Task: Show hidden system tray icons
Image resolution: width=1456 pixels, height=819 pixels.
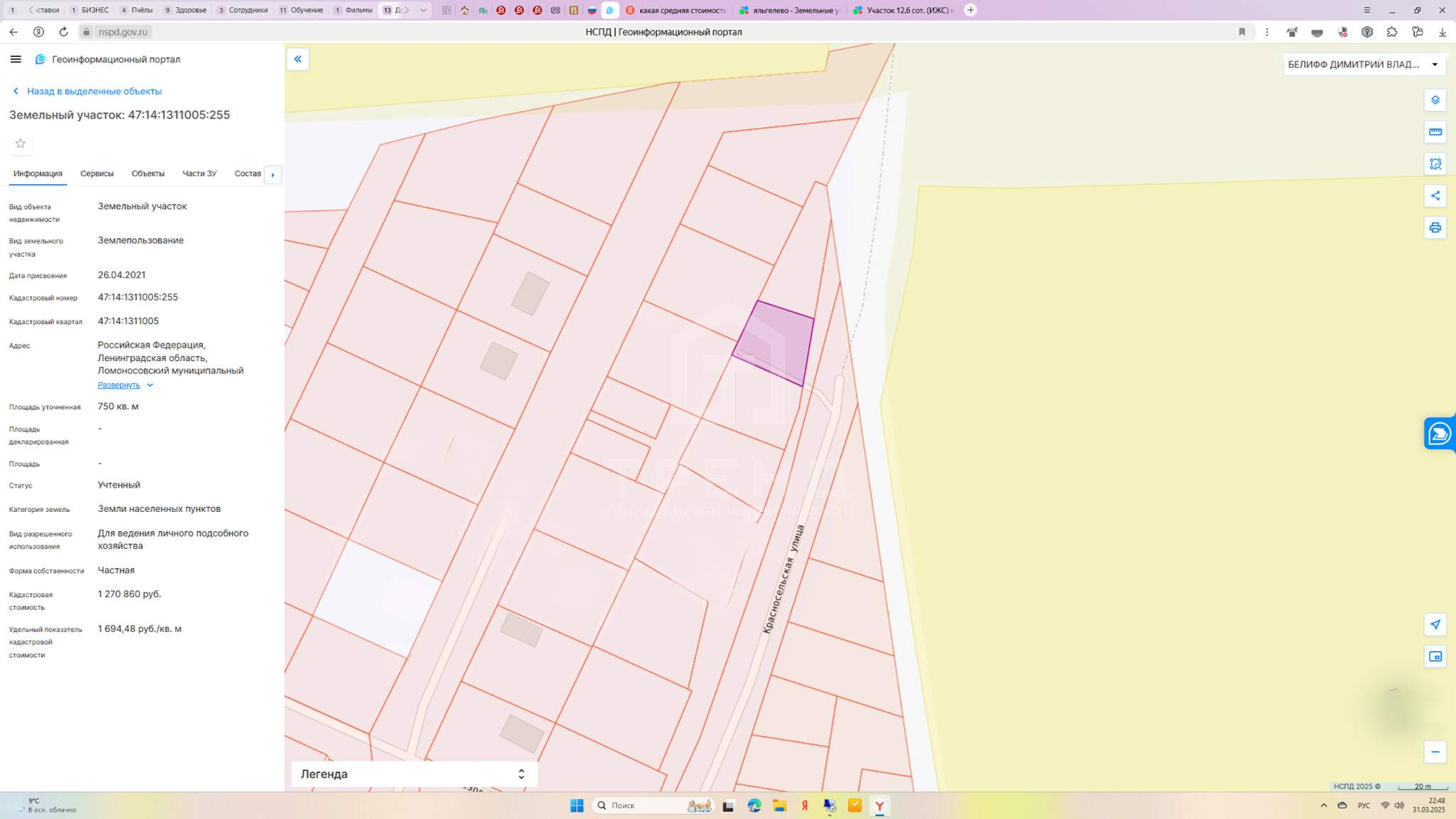Action: [1323, 805]
